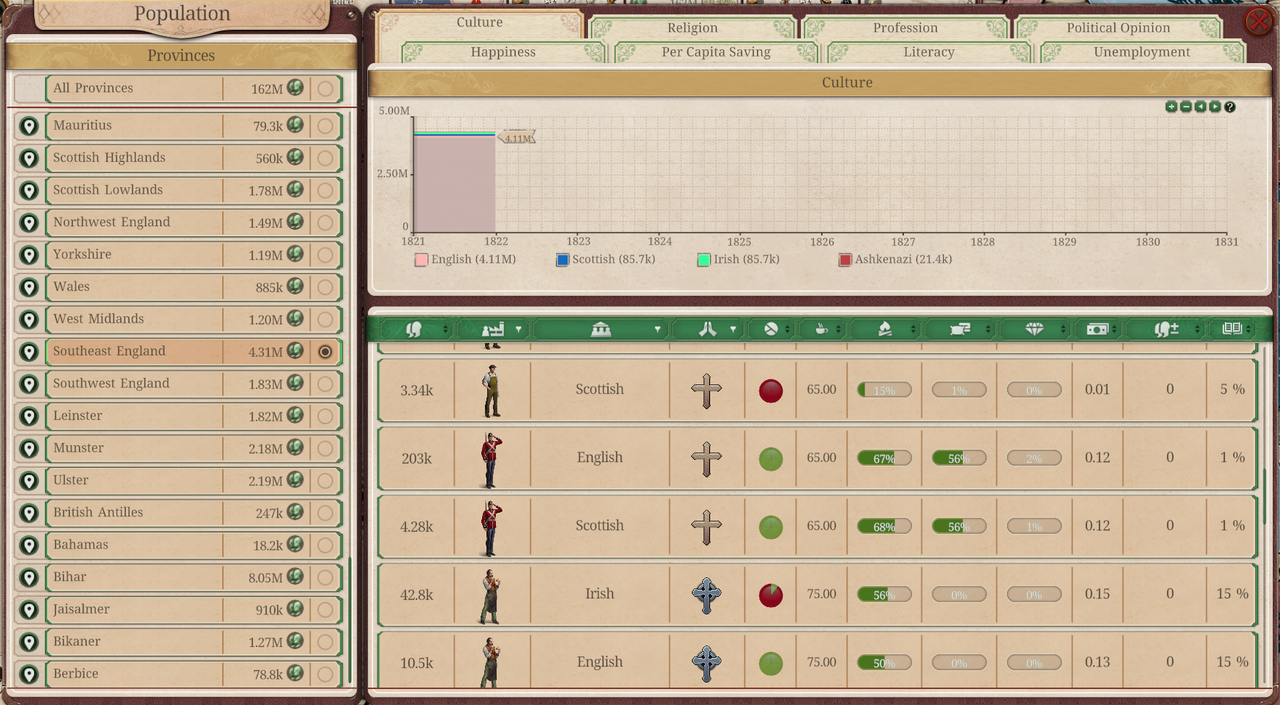Zoom out the chart with minus icon
The image size is (1280, 705).
click(x=1186, y=107)
